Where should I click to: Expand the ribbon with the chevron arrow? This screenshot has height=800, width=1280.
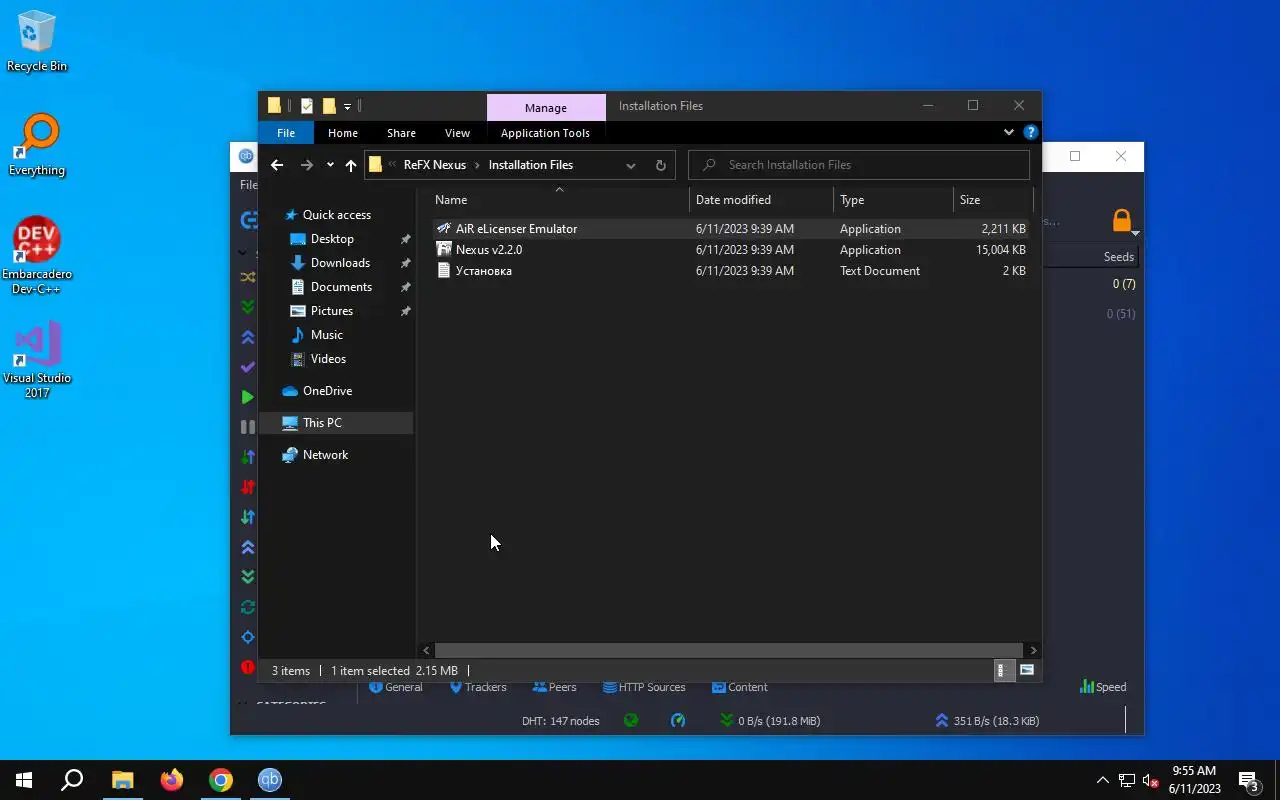point(1008,132)
